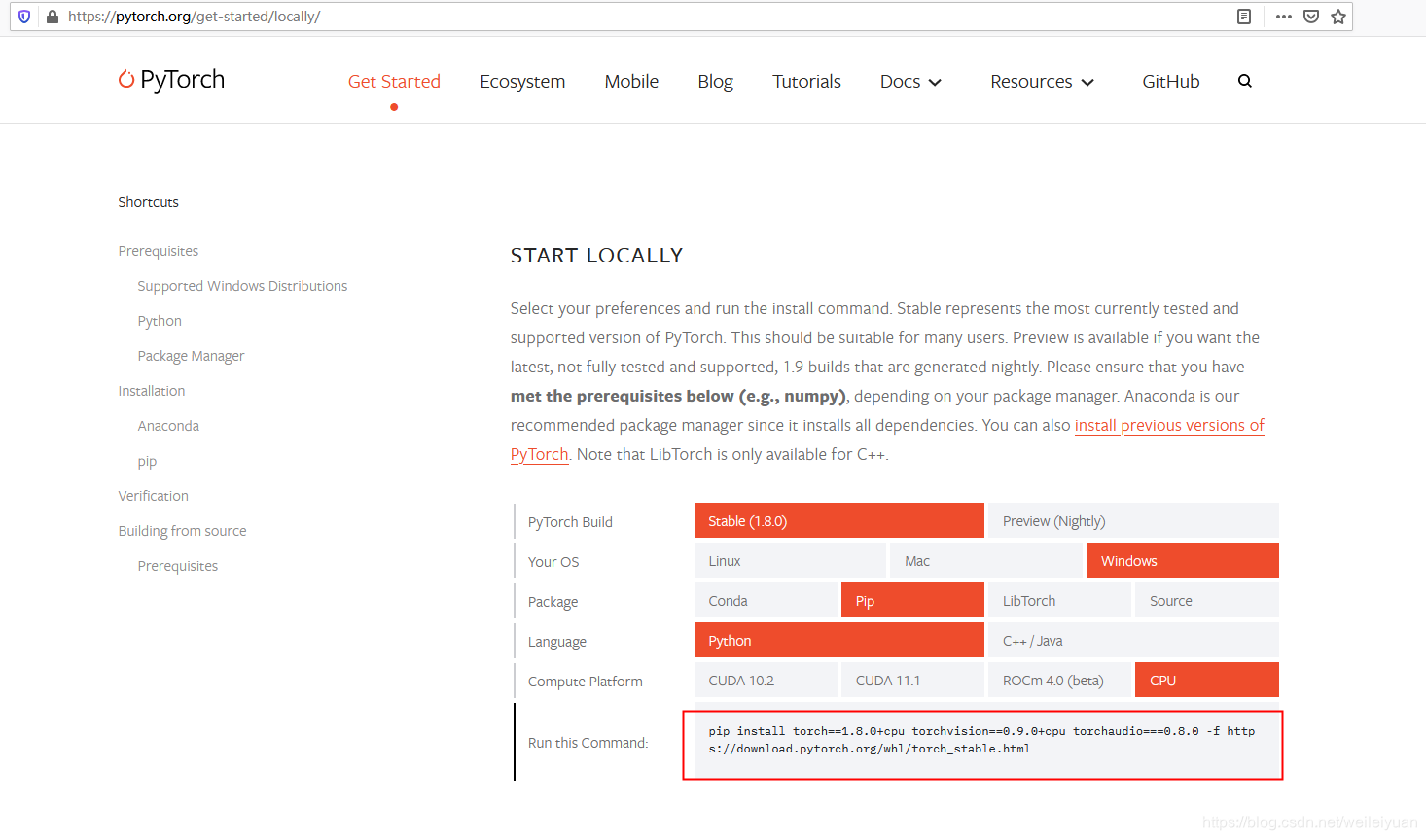Select CUDA 10.2 compute platform
The width and height of the screenshot is (1426, 840).
pyautogui.click(x=766, y=681)
